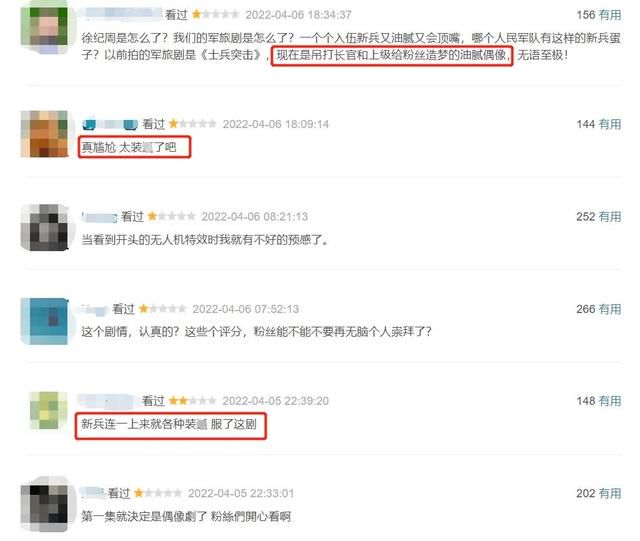Click the star rating beside 2022-04-06 18:09:14

click(x=193, y=124)
